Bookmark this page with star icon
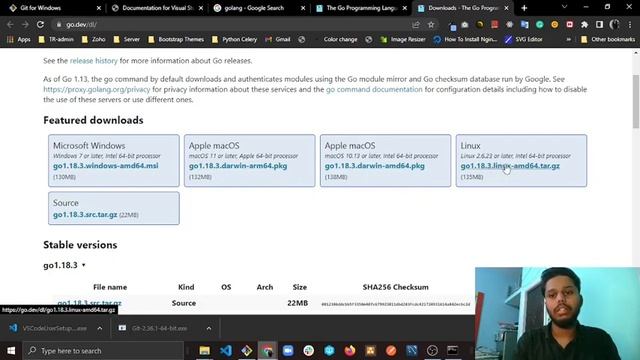 point(431,24)
